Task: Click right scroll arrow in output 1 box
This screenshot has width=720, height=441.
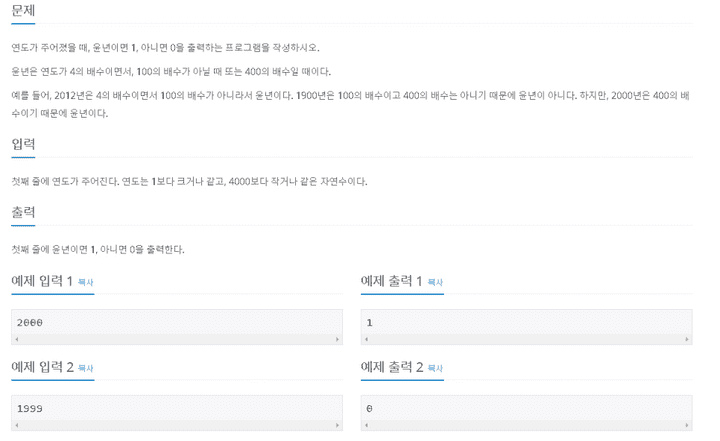Action: (686, 339)
